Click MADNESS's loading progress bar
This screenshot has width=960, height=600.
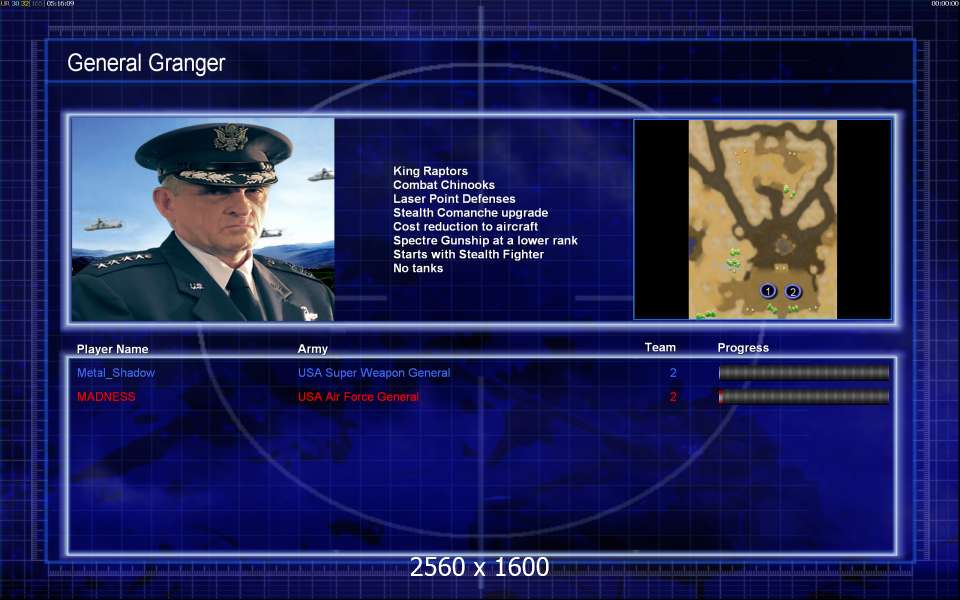click(804, 396)
